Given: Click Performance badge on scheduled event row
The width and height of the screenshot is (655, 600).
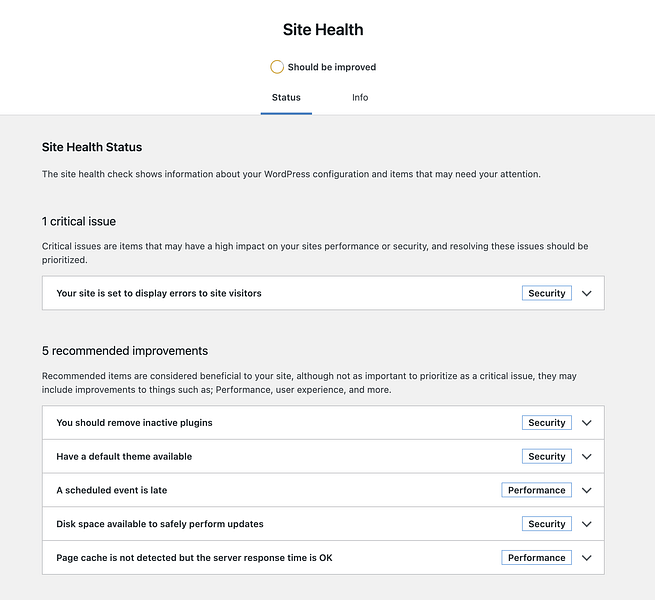Looking at the screenshot, I should [537, 491].
